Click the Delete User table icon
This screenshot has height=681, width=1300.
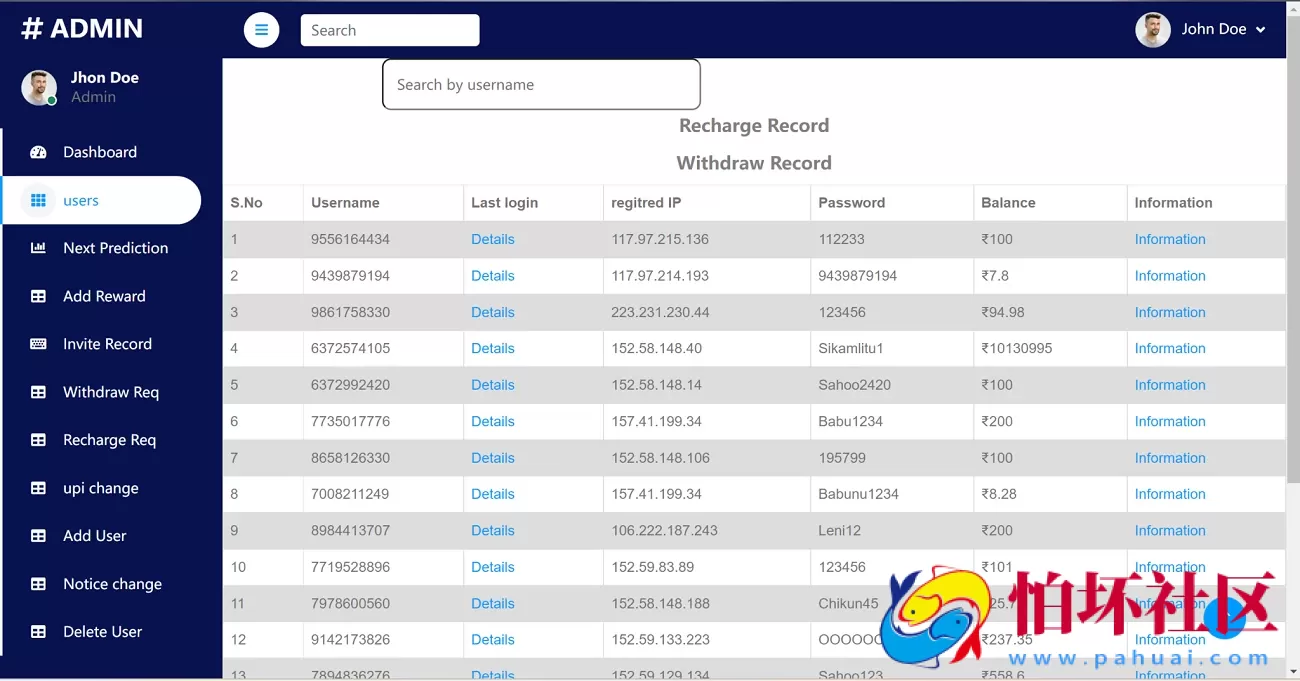click(38, 632)
